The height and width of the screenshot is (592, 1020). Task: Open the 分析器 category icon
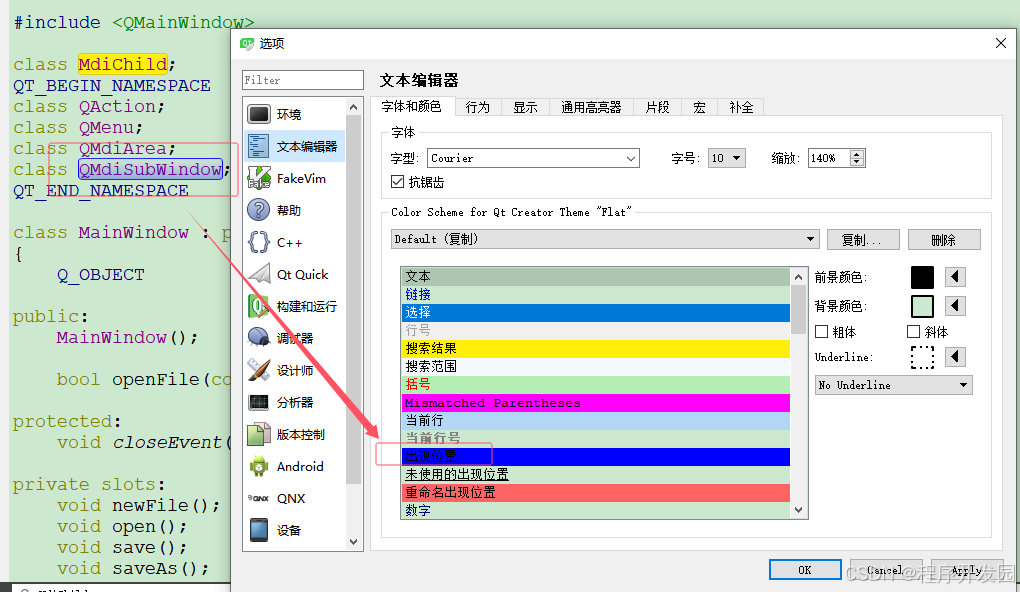[259, 402]
